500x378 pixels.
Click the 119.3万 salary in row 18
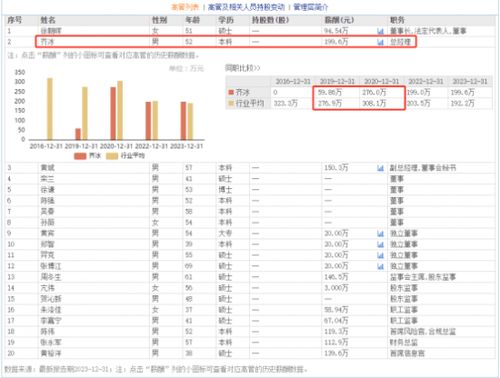tap(336, 332)
